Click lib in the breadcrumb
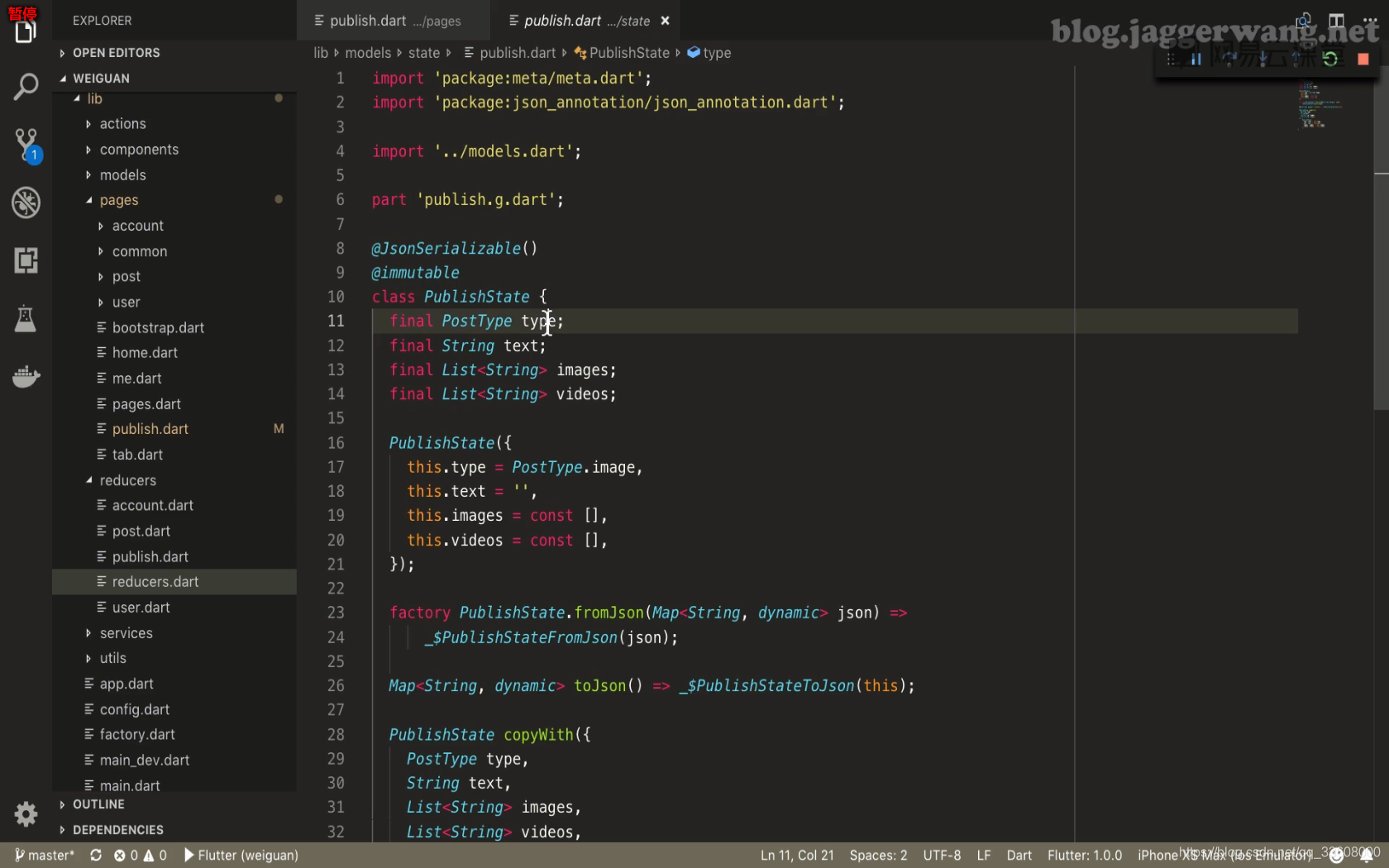The width and height of the screenshot is (1389, 868). (321, 53)
